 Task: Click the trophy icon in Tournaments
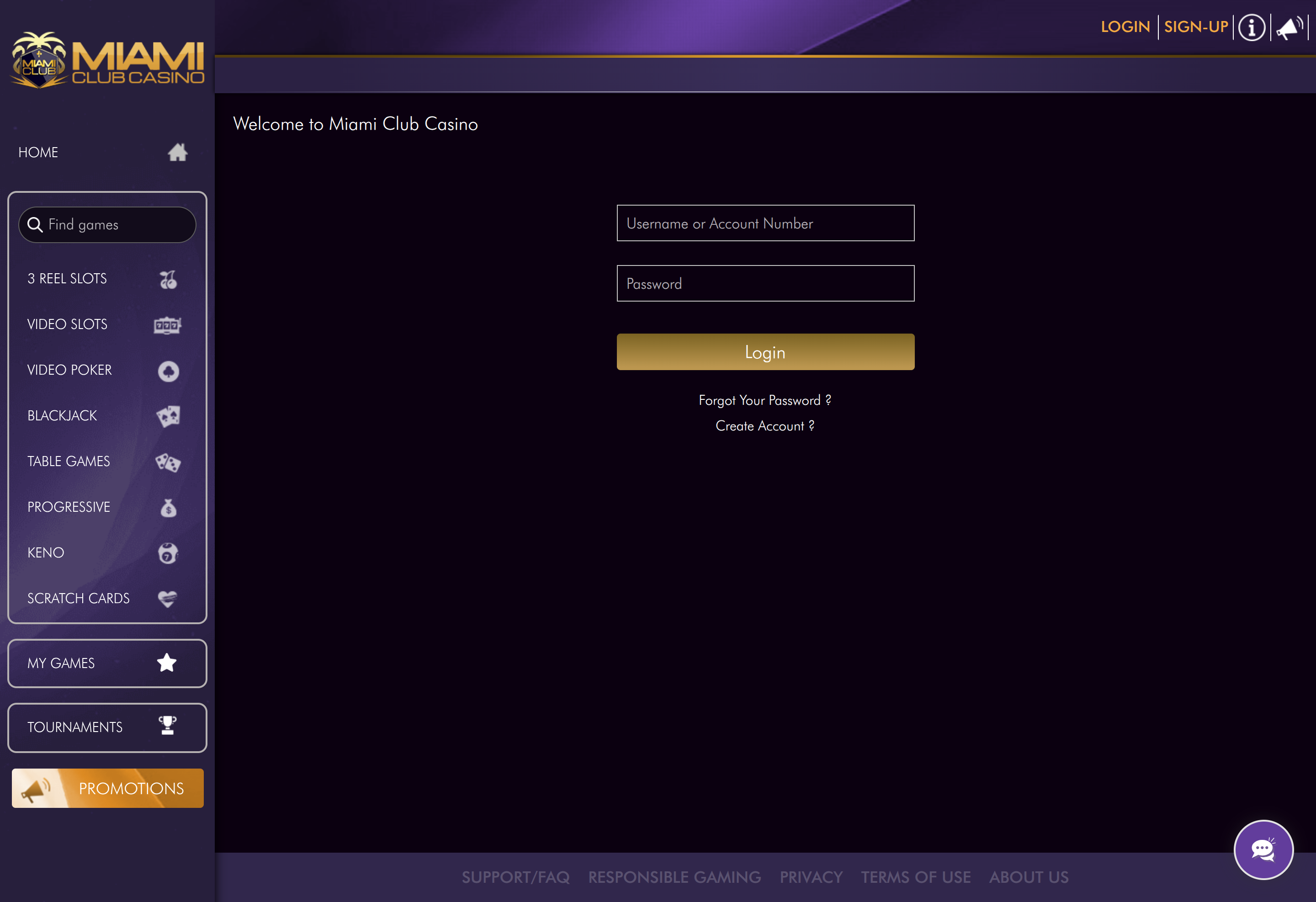pyautogui.click(x=168, y=726)
